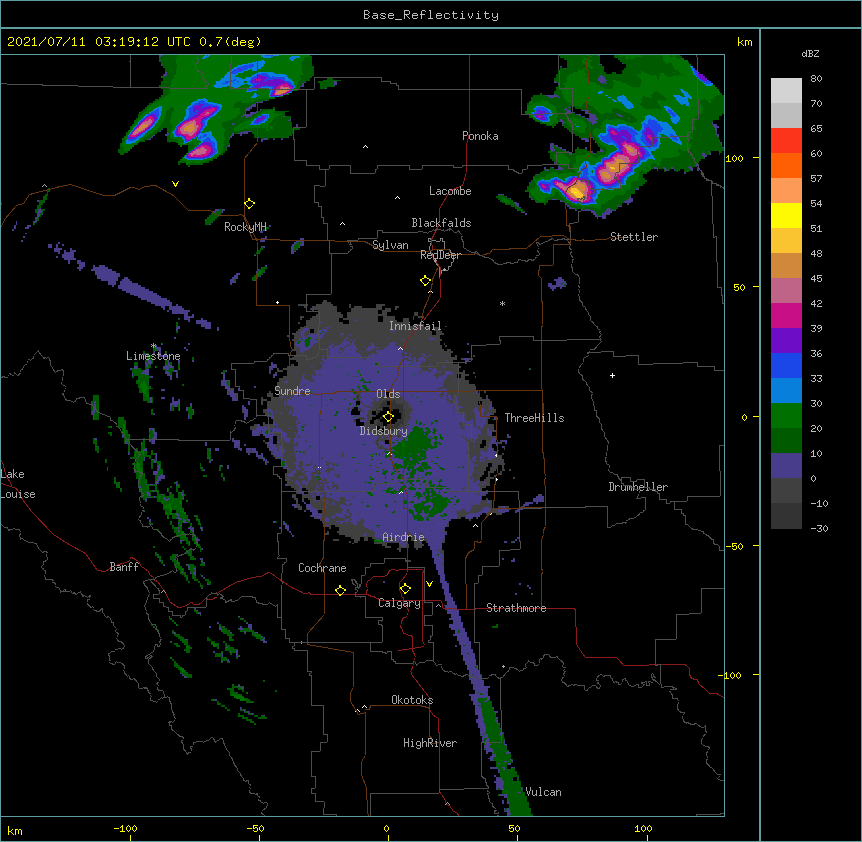Viewport: 862px width, 842px height.
Task: Click the Limestone label
Action: (x=153, y=356)
